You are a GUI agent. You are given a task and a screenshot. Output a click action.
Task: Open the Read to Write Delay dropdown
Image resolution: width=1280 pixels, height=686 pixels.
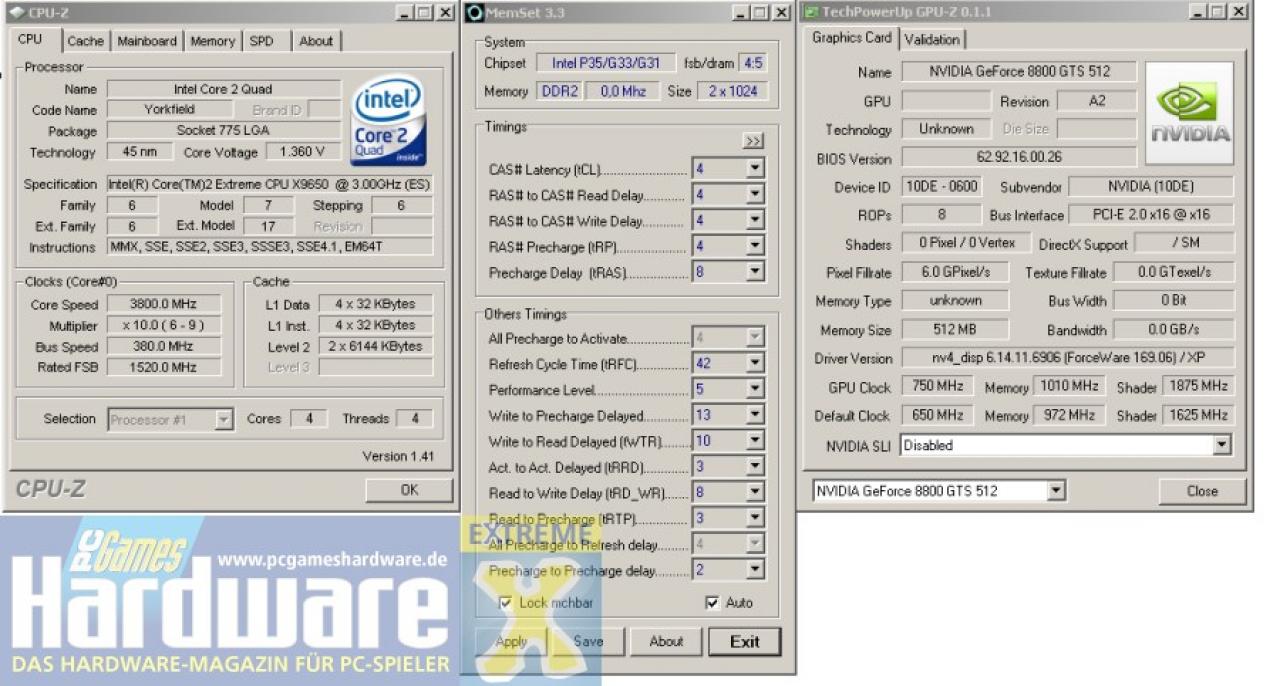(x=755, y=493)
